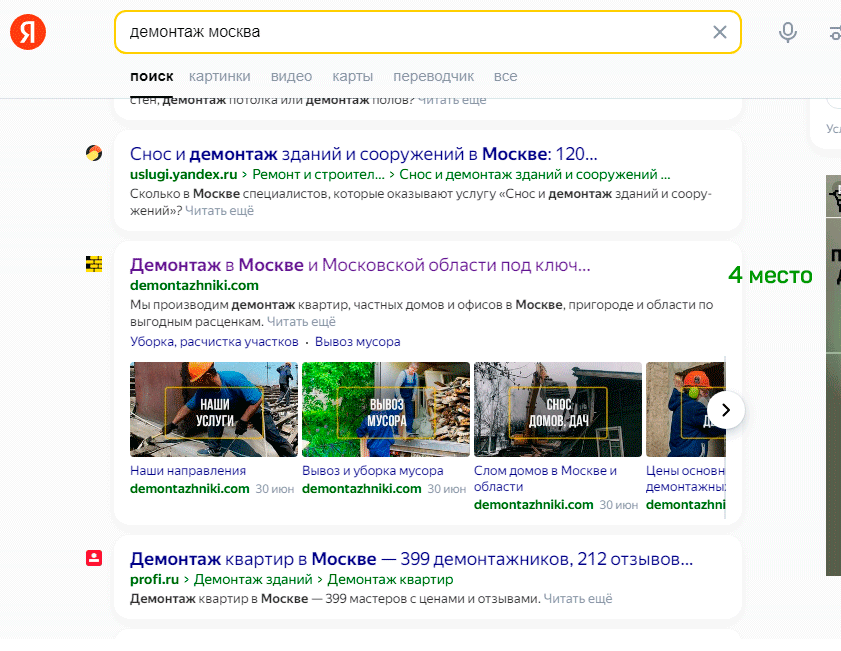Viewport: 841px width, 651px height.
Task: Open 'Демонтаж в Москве и Московской области' result
Action: coord(360,266)
